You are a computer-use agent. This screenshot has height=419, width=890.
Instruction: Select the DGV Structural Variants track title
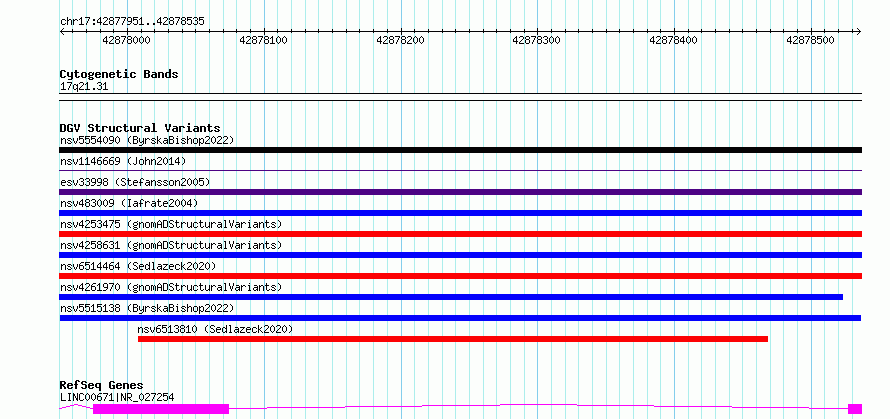[140, 128]
